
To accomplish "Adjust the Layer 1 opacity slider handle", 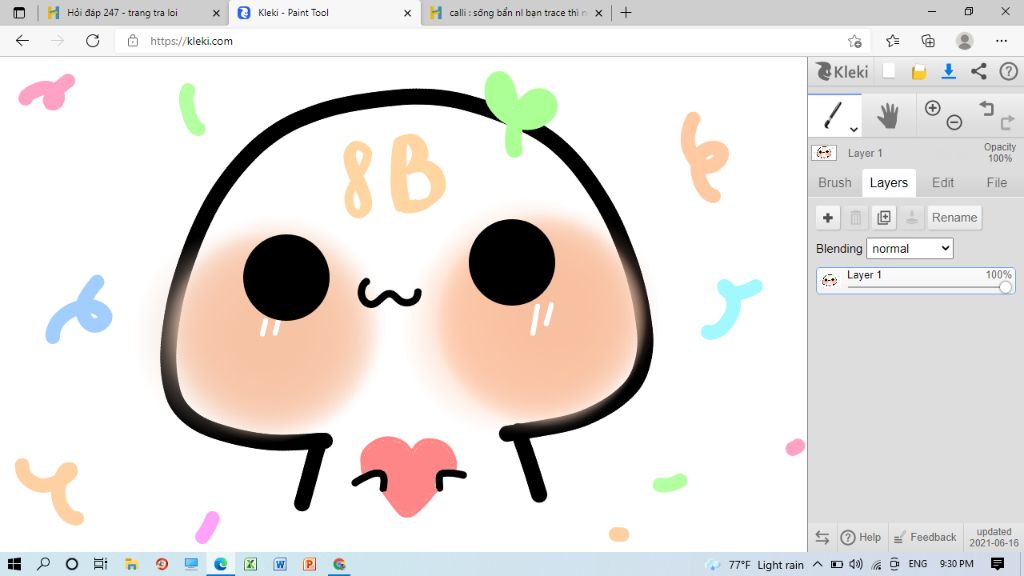I will 1005,287.
